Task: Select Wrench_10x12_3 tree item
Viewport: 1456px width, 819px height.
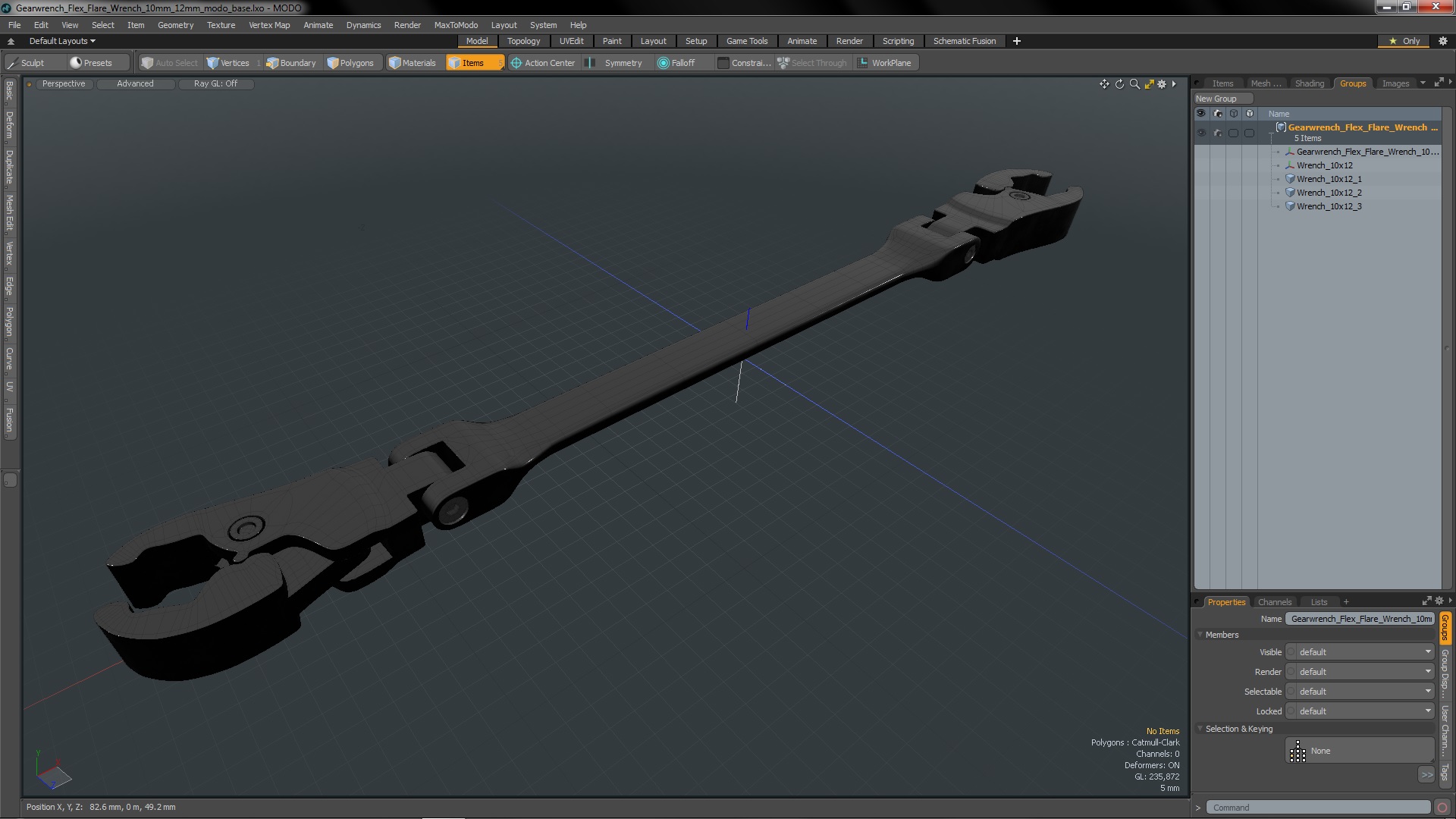Action: [1329, 206]
